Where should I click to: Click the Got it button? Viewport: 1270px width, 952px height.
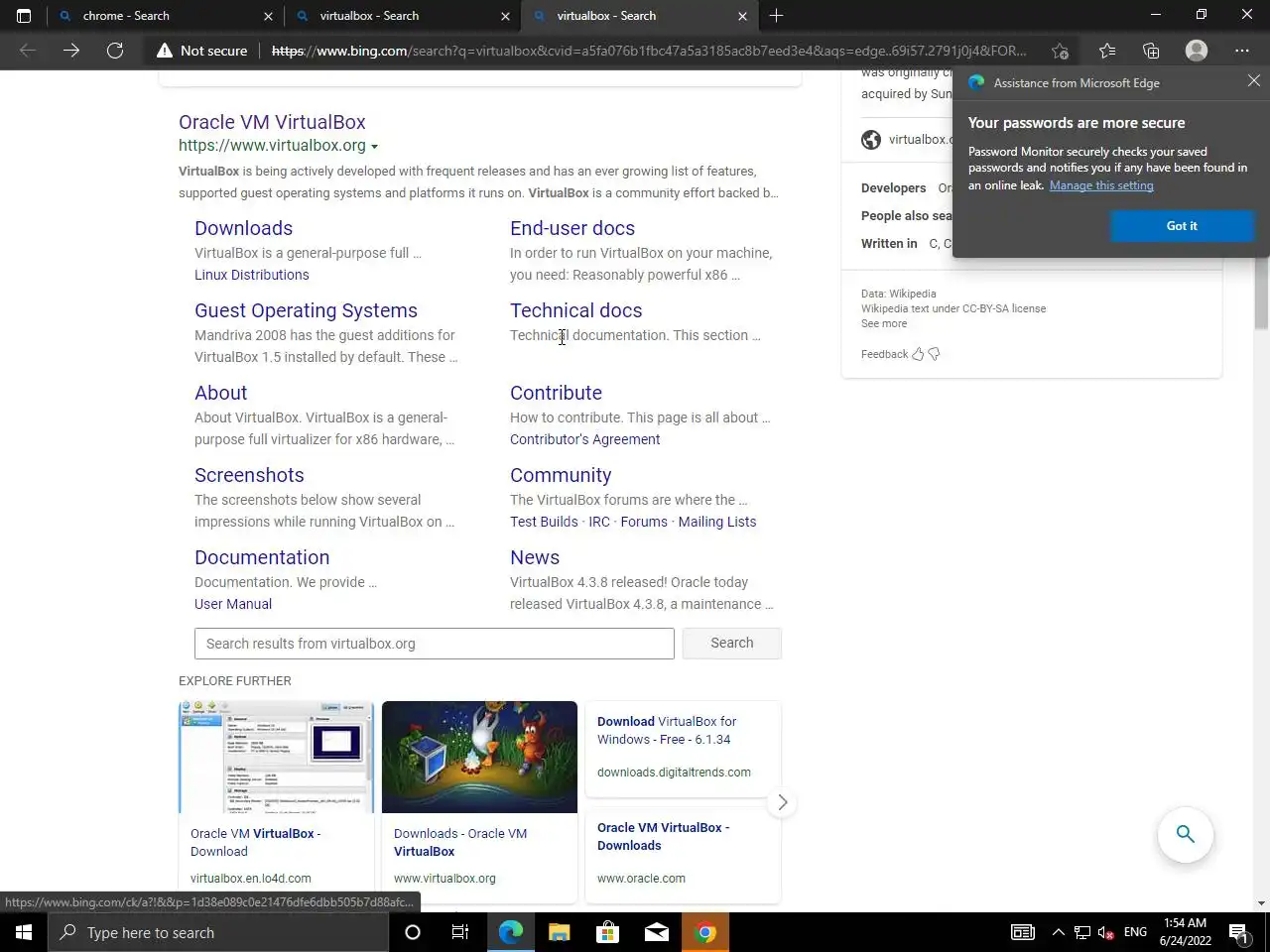pos(1181,226)
